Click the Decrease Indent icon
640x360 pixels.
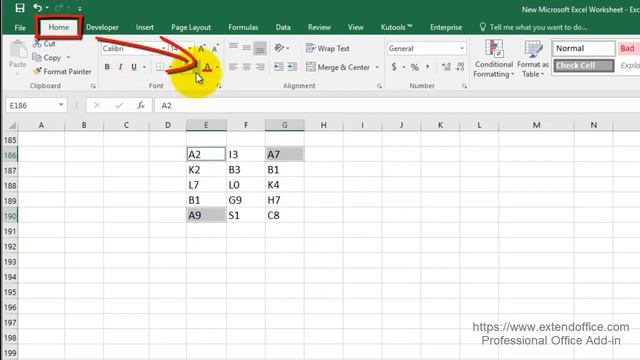coord(279,67)
